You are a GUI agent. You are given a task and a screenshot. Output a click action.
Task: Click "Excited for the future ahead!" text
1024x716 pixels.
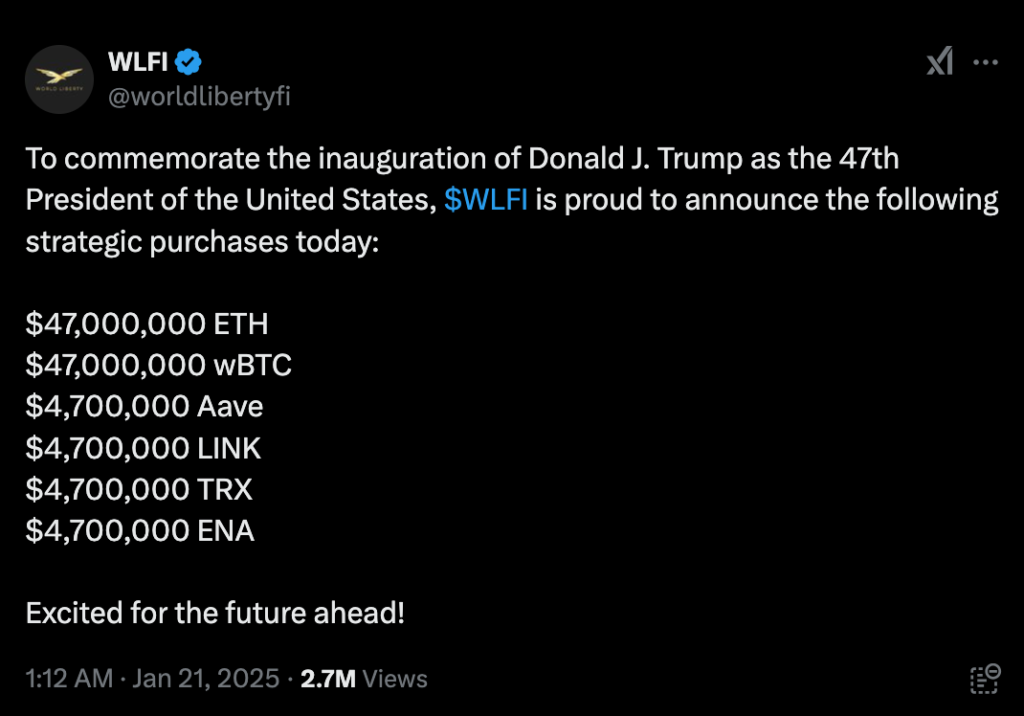click(x=215, y=612)
